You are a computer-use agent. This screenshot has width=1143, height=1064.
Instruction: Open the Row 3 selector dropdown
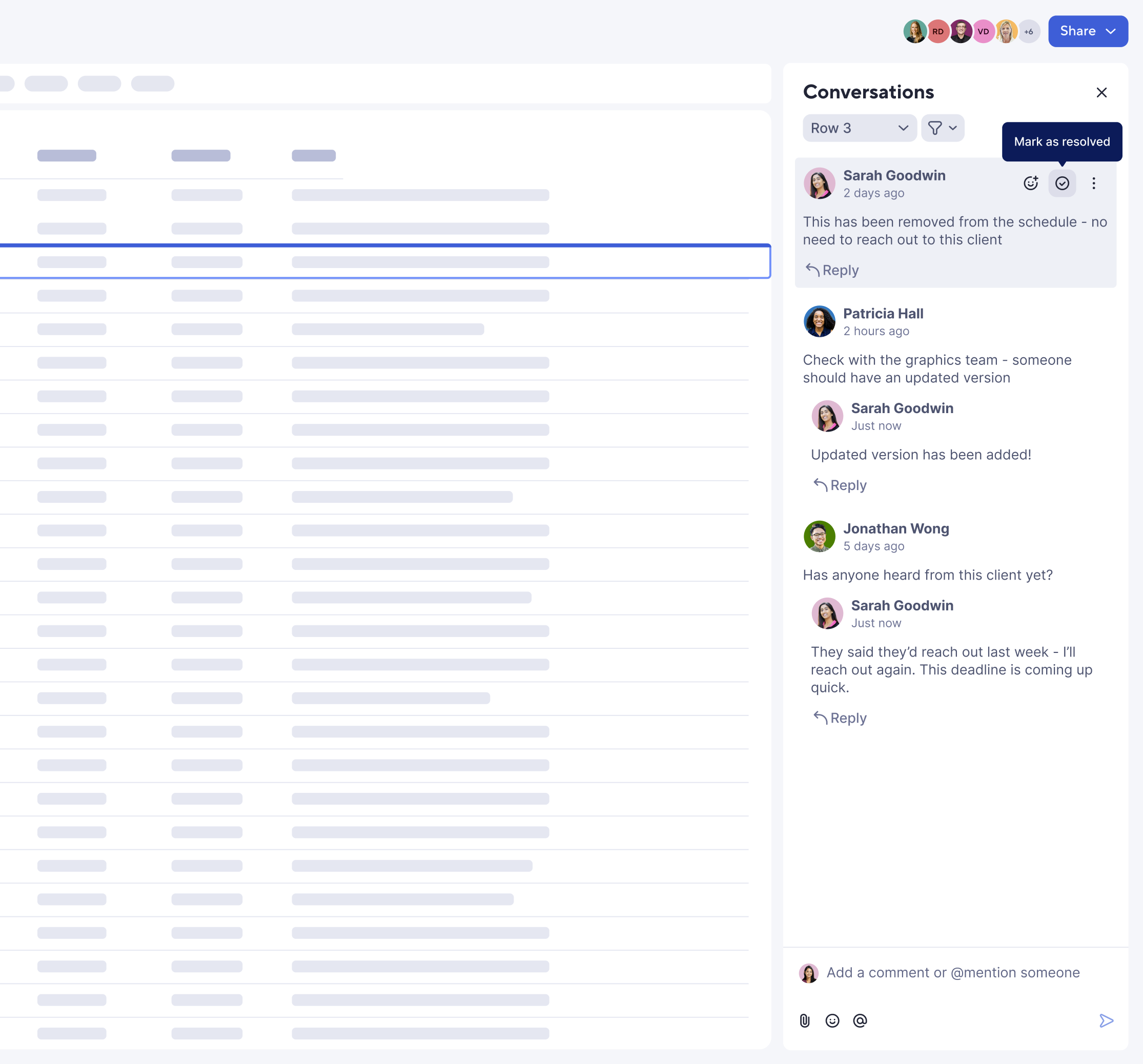[860, 128]
